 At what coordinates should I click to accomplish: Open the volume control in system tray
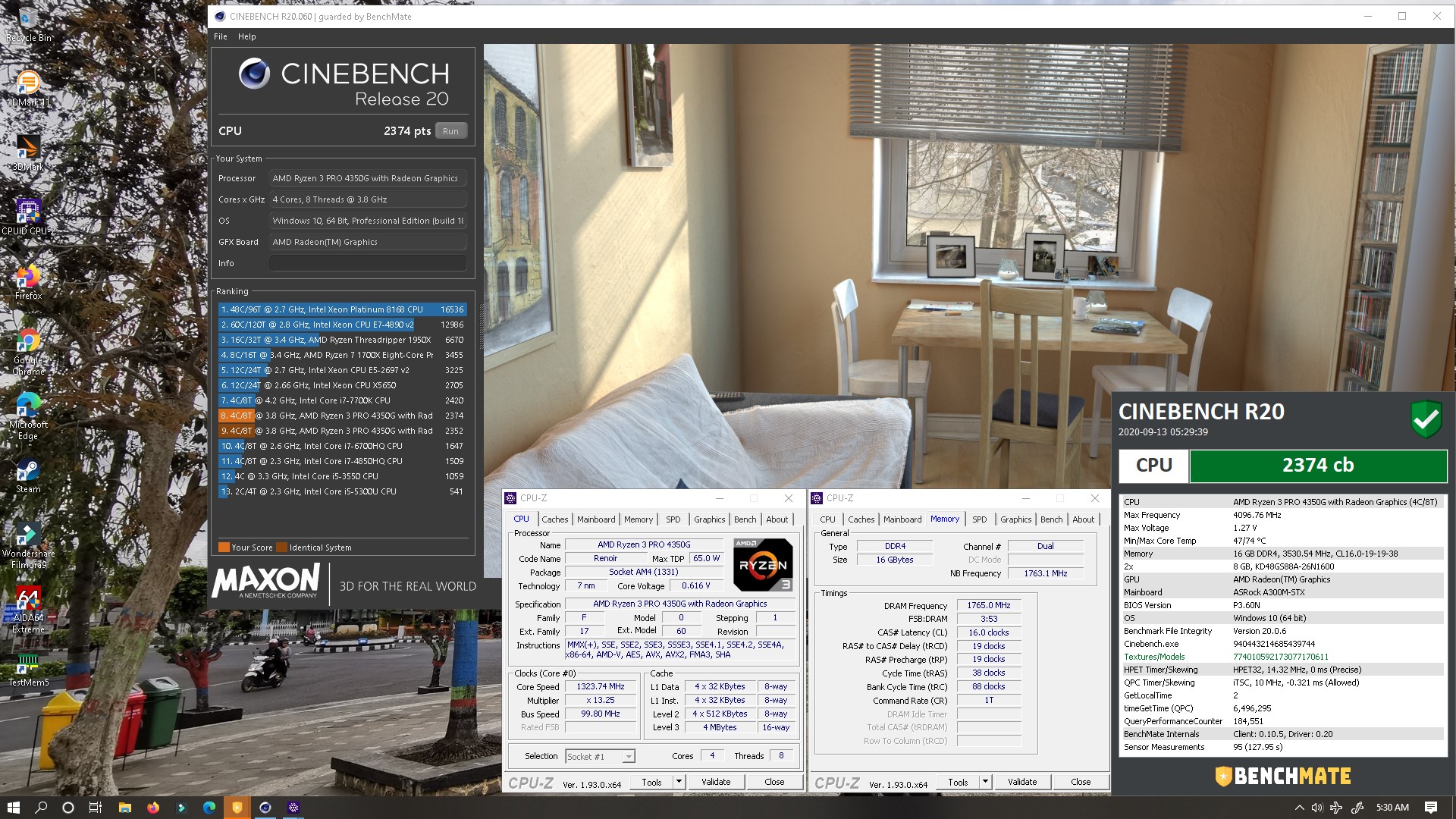click(1317, 808)
